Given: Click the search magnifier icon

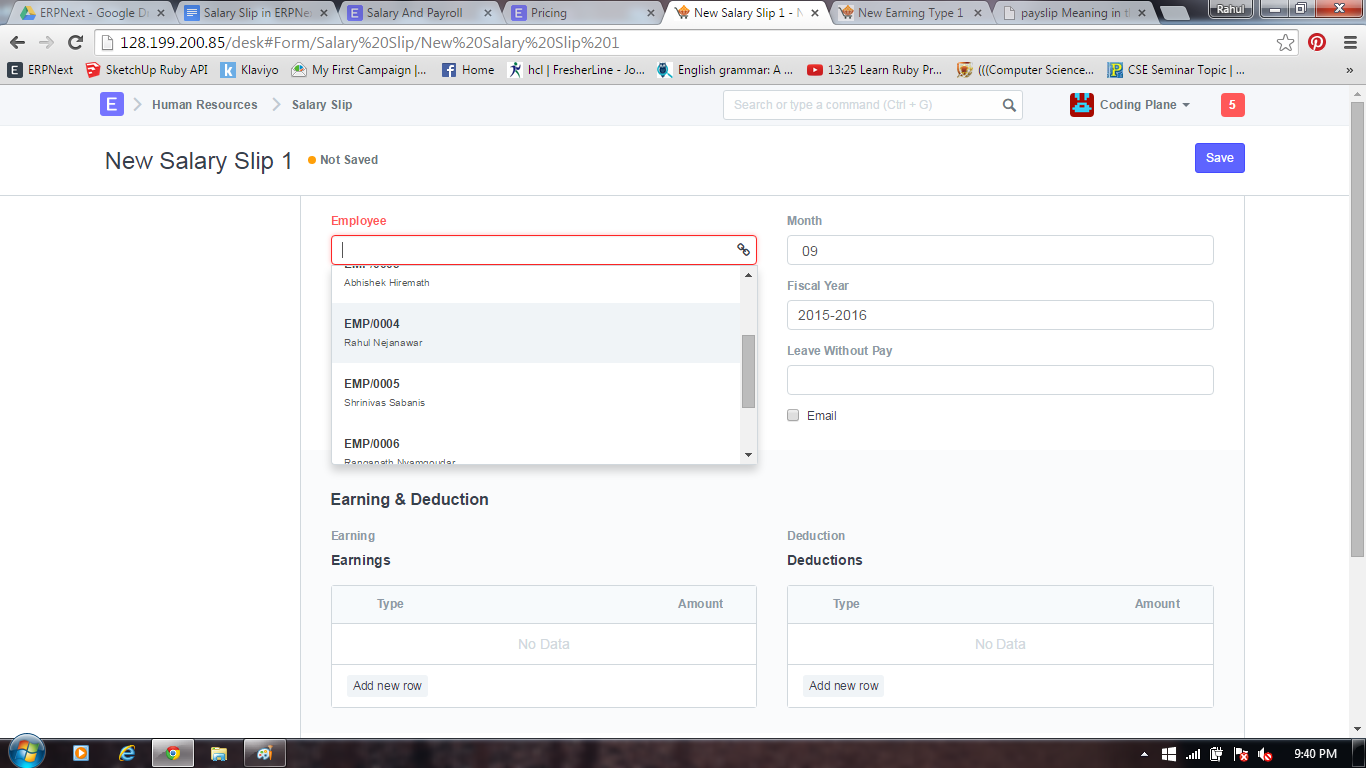Looking at the screenshot, I should 1009,105.
